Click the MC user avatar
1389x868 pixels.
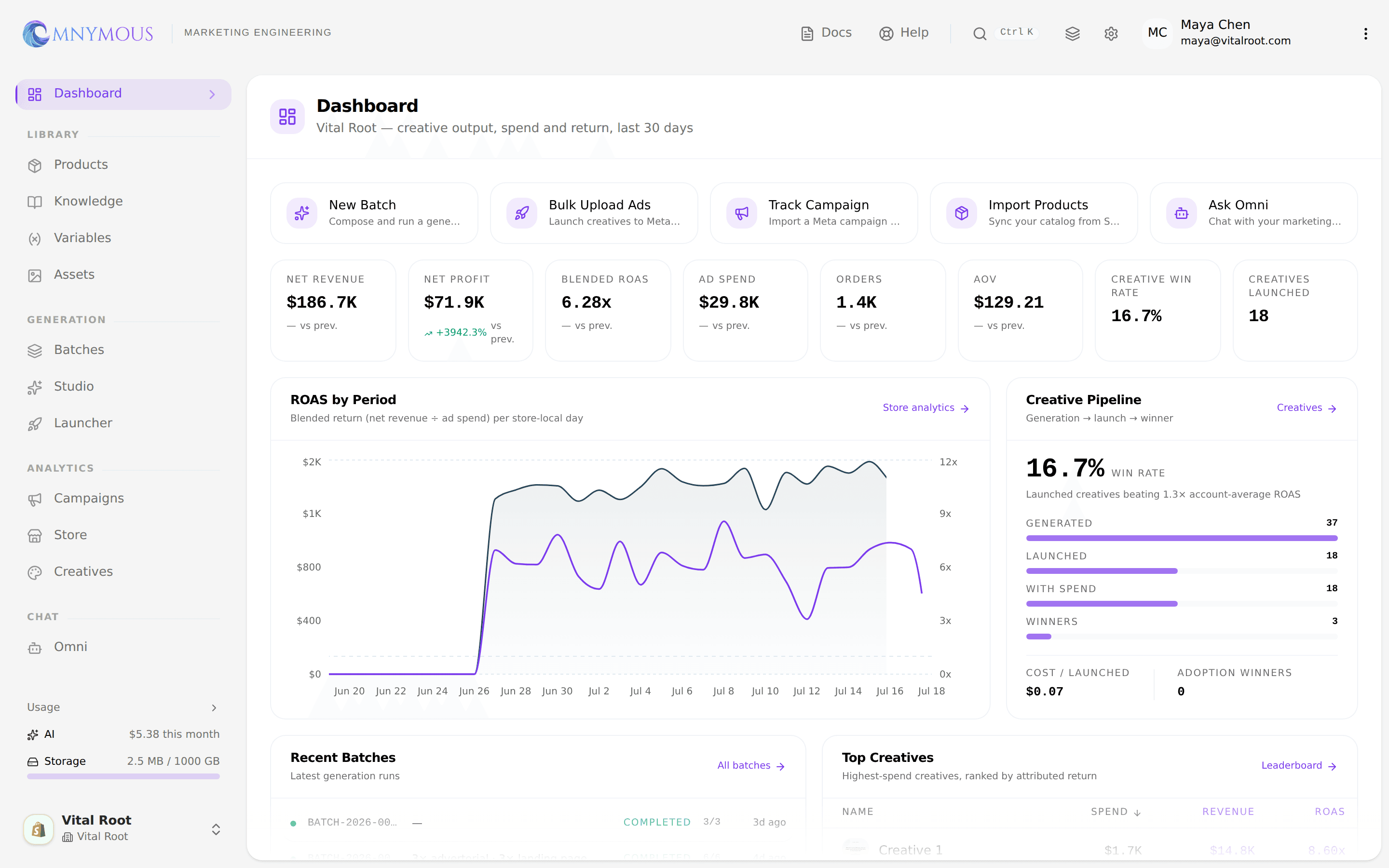pyautogui.click(x=1157, y=33)
